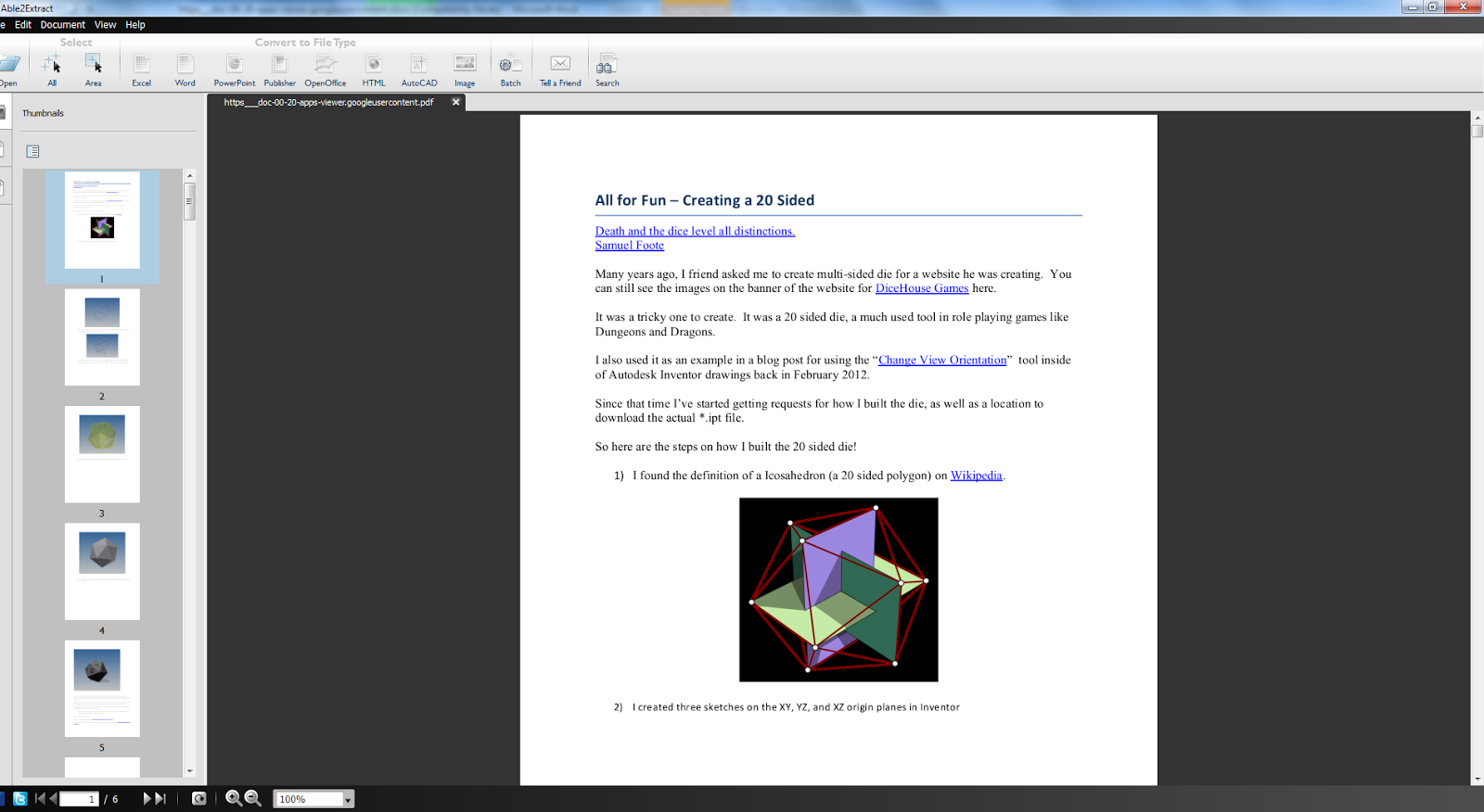
Task: Go to previous page arrow
Action: 54,798
